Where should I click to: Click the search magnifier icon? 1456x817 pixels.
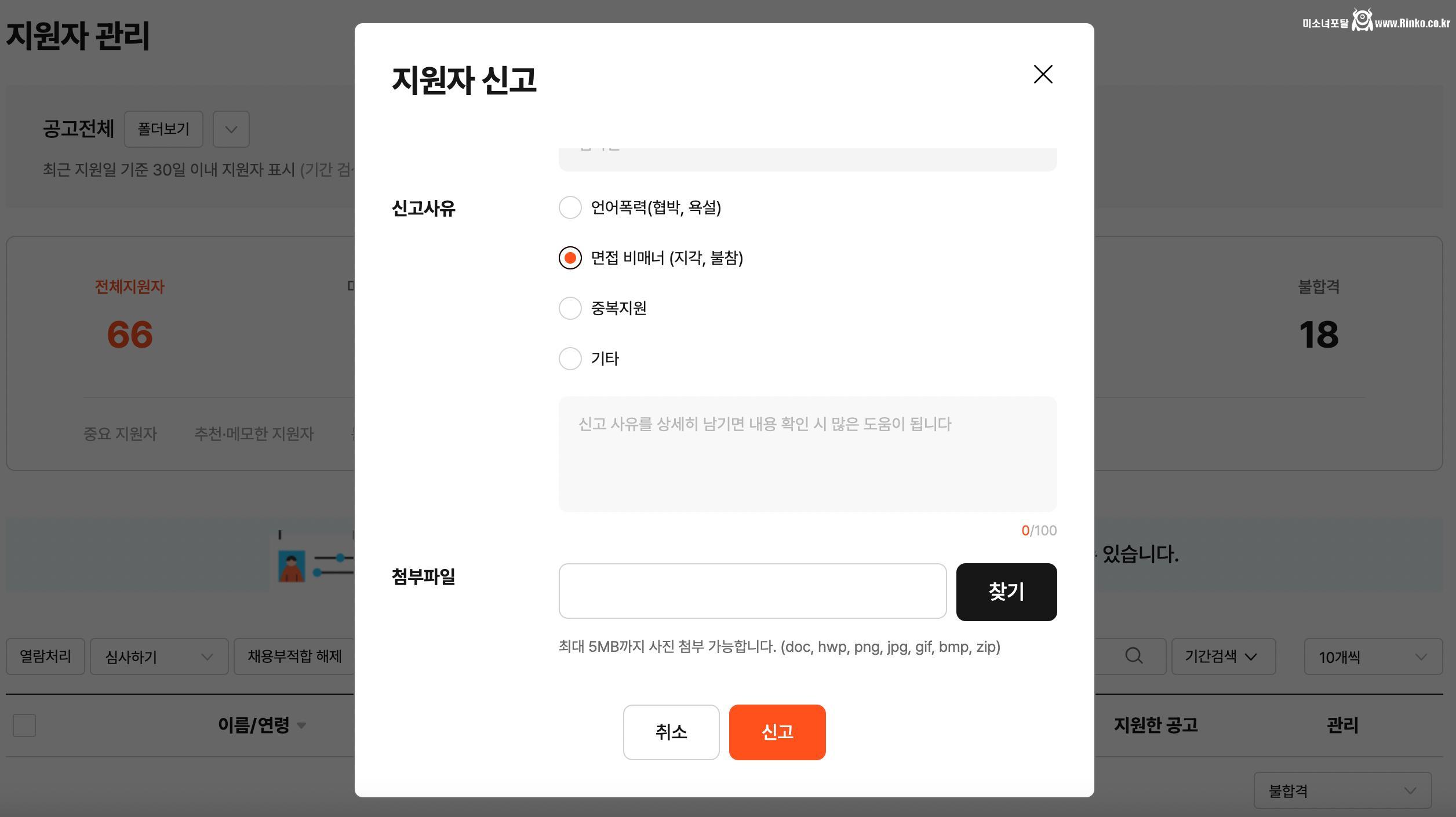1134,656
